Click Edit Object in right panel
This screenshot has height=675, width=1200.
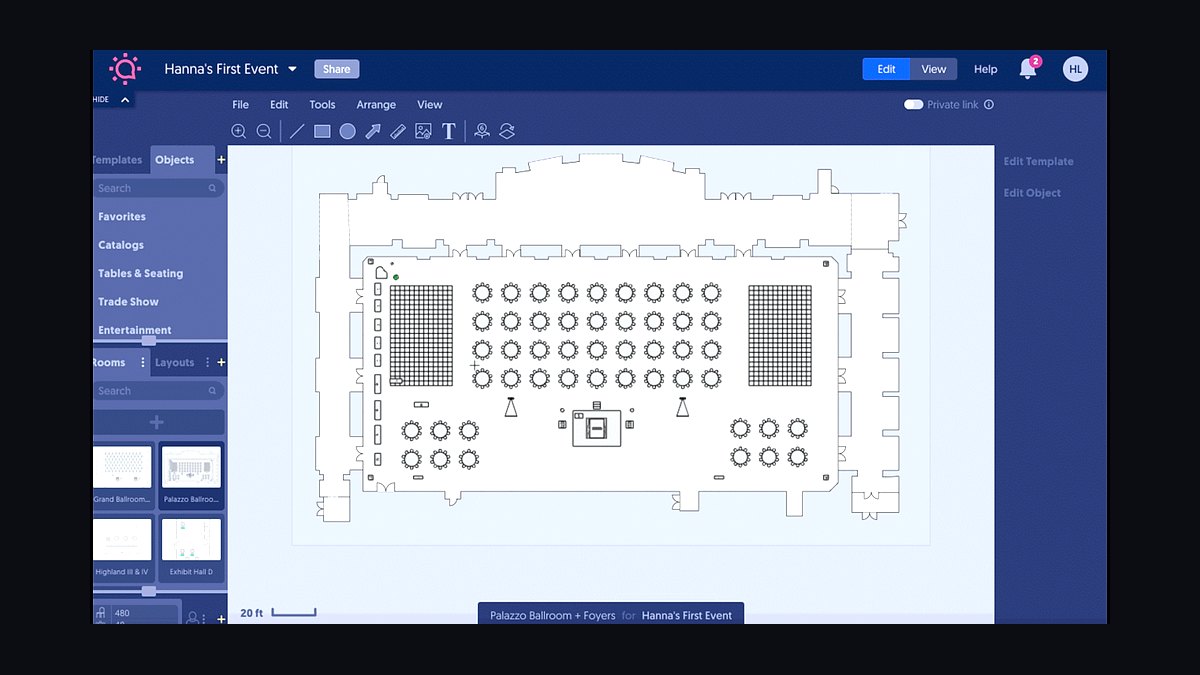pyautogui.click(x=1033, y=193)
